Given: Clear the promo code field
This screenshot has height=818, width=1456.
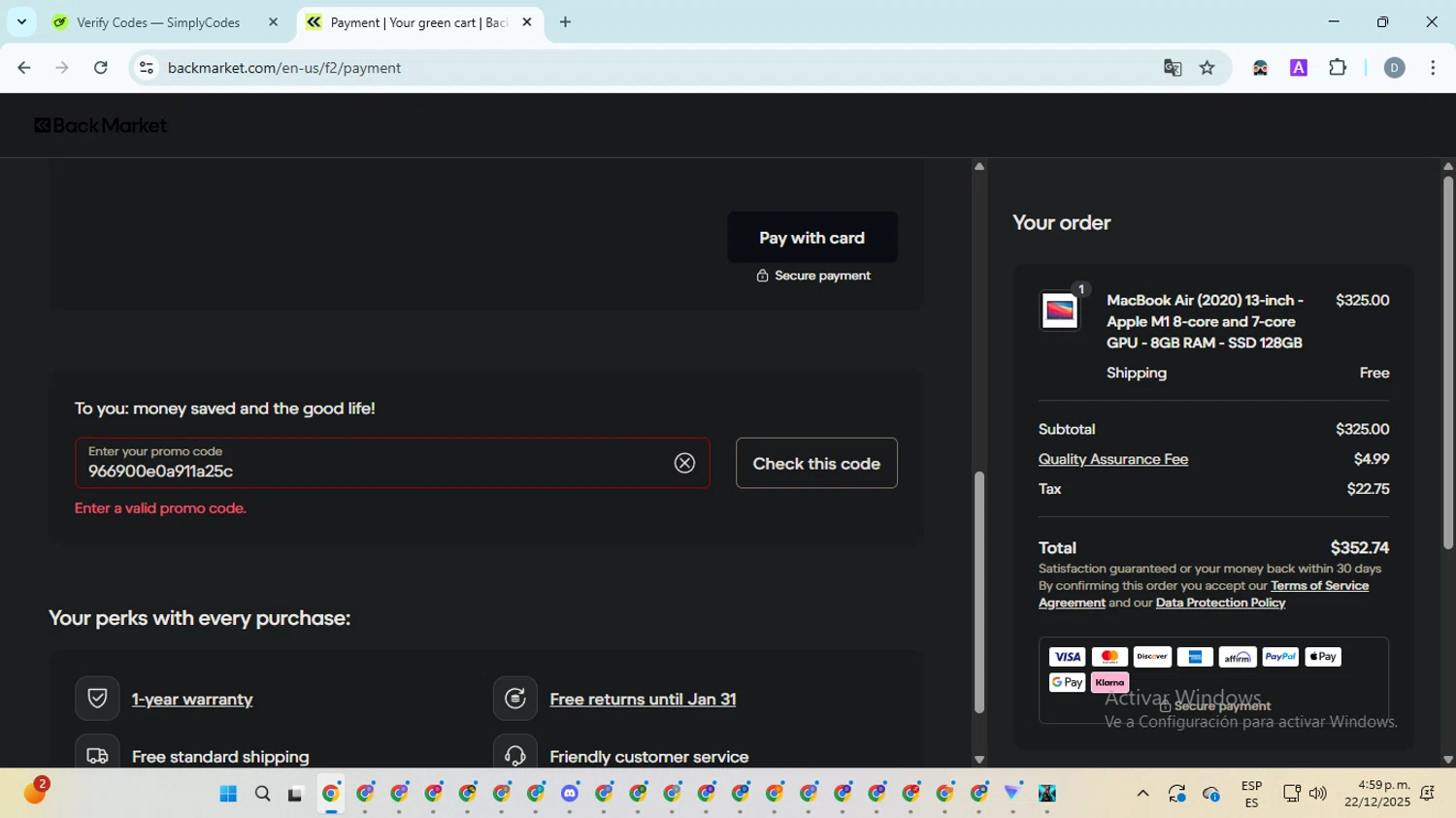Looking at the screenshot, I should coord(684,463).
